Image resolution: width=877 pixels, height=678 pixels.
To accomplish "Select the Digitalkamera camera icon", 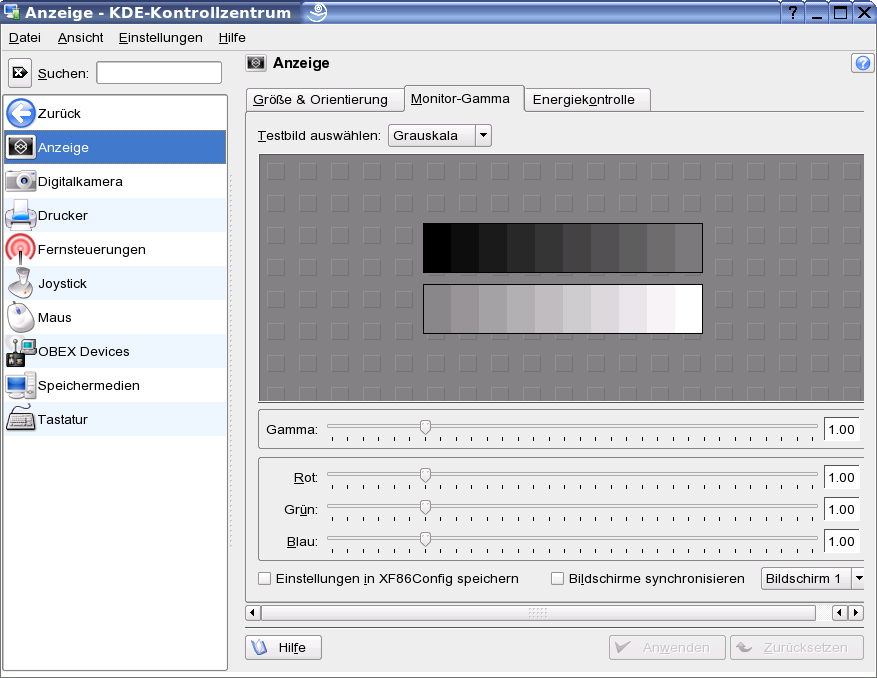I will coord(21,181).
